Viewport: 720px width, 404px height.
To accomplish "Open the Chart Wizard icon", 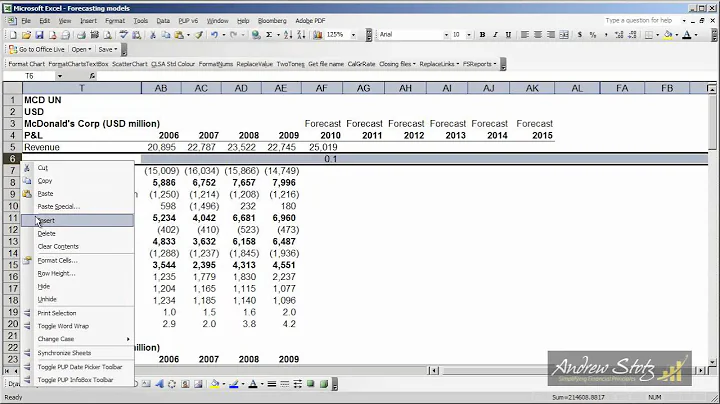I will [x=317, y=35].
